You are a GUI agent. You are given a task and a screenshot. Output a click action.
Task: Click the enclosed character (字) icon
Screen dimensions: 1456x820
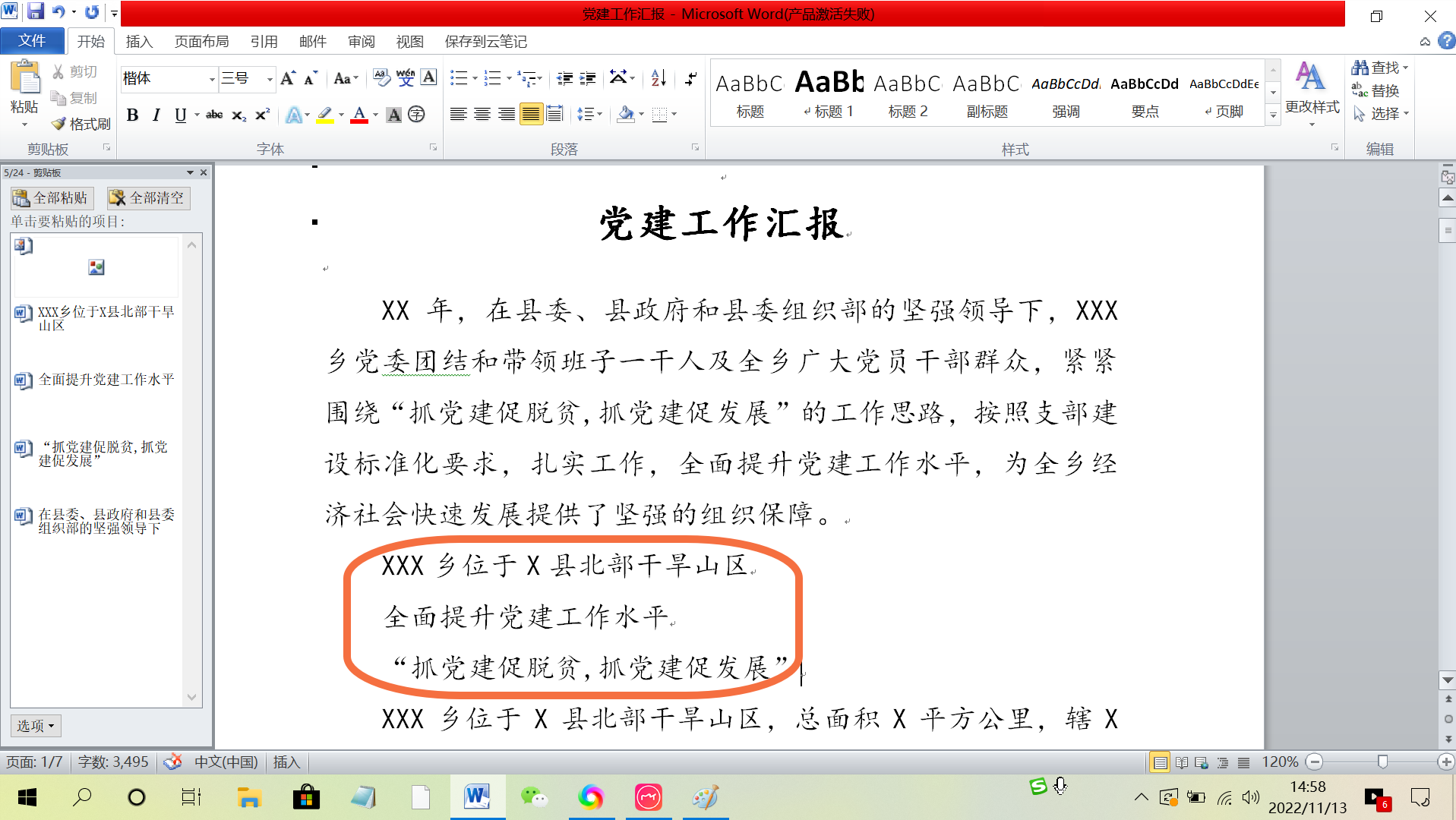click(416, 115)
